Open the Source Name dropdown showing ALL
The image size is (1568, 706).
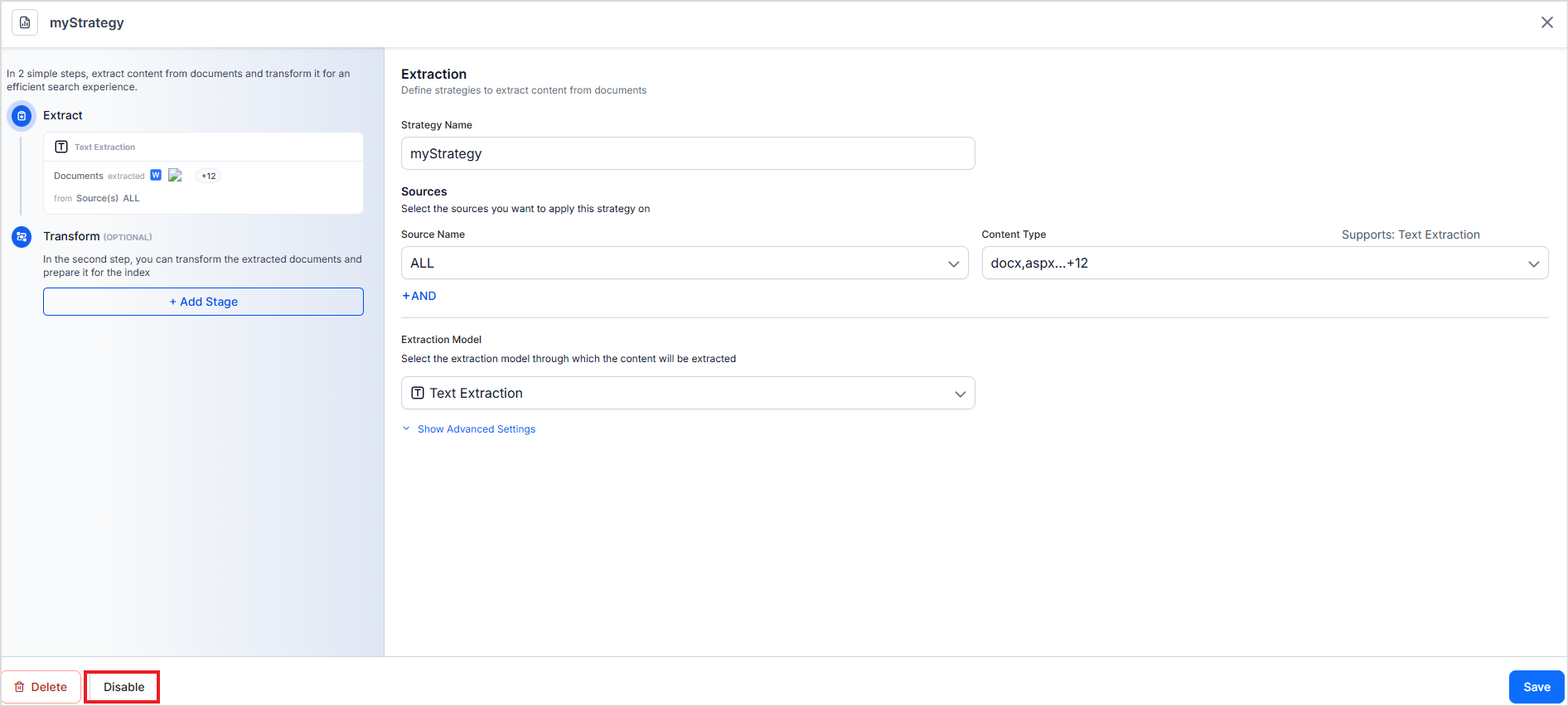tap(684, 263)
